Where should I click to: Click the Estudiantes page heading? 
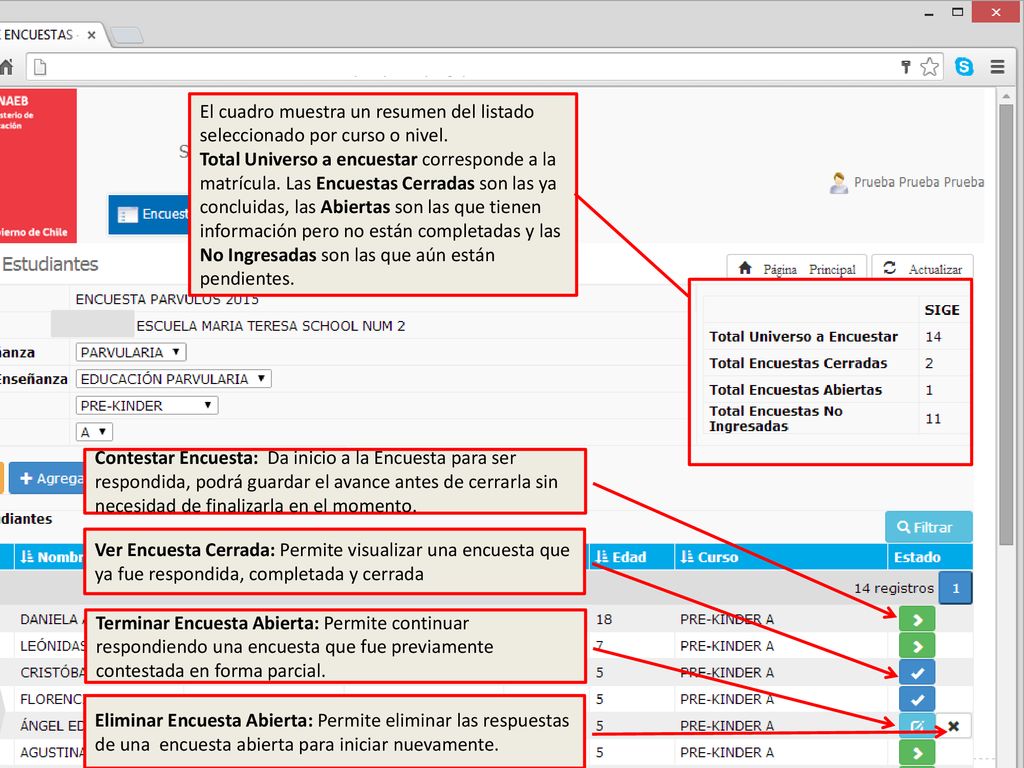coord(50,264)
